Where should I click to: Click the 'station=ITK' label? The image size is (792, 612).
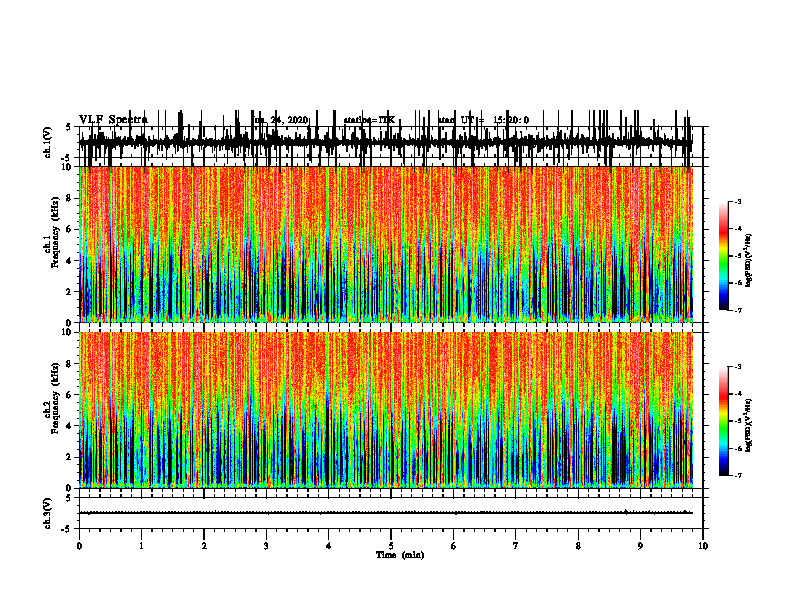pos(369,120)
